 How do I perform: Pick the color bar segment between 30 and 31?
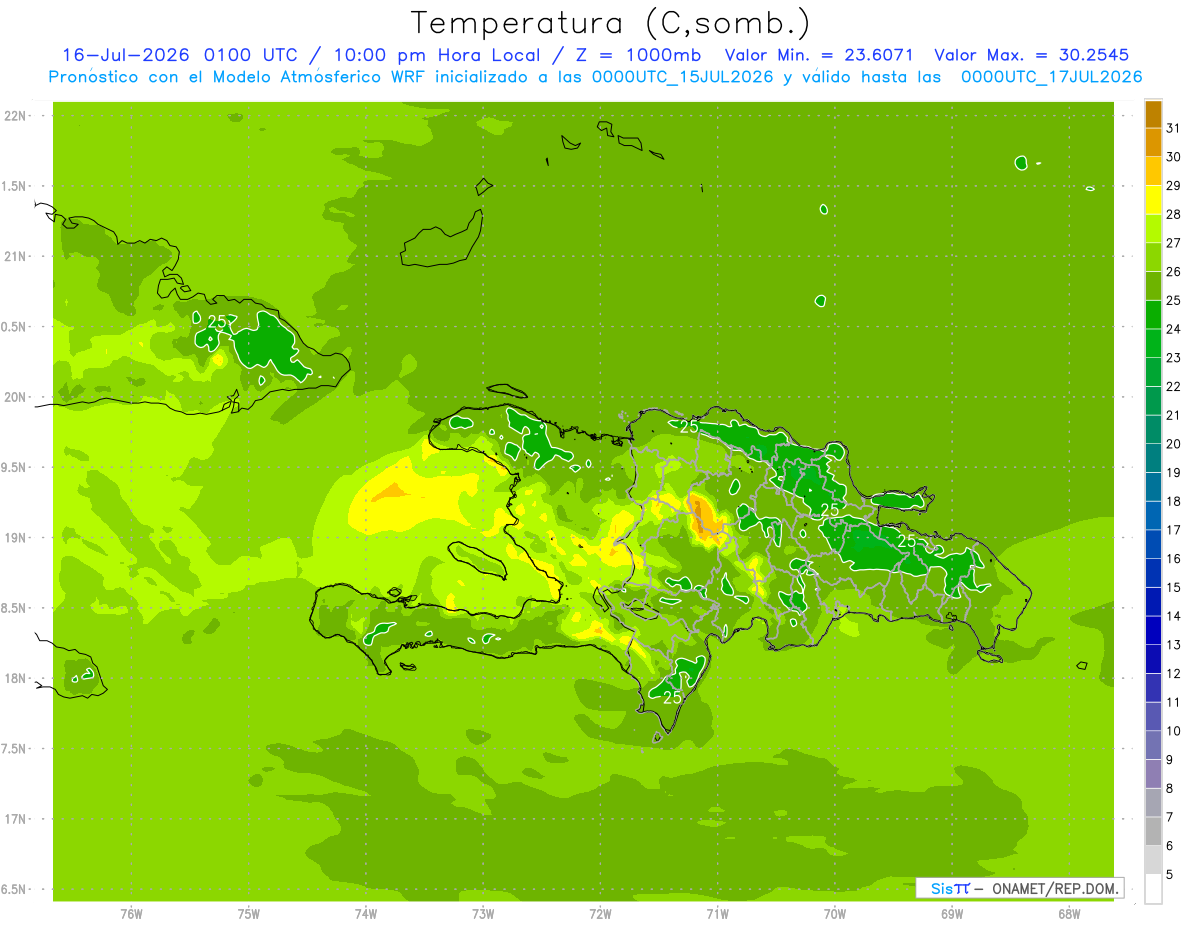(x=1153, y=142)
